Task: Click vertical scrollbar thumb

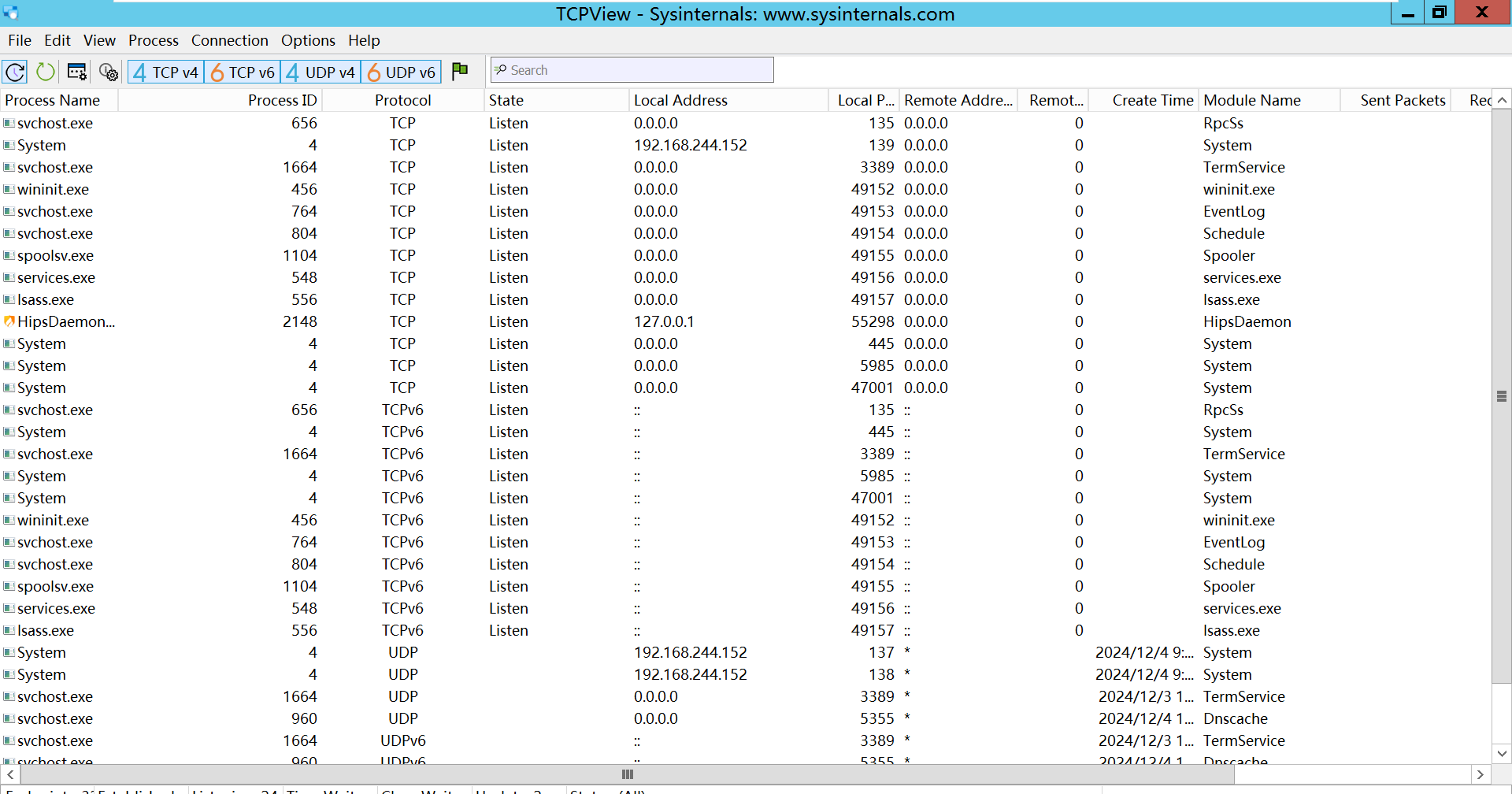Action: click(x=1502, y=396)
